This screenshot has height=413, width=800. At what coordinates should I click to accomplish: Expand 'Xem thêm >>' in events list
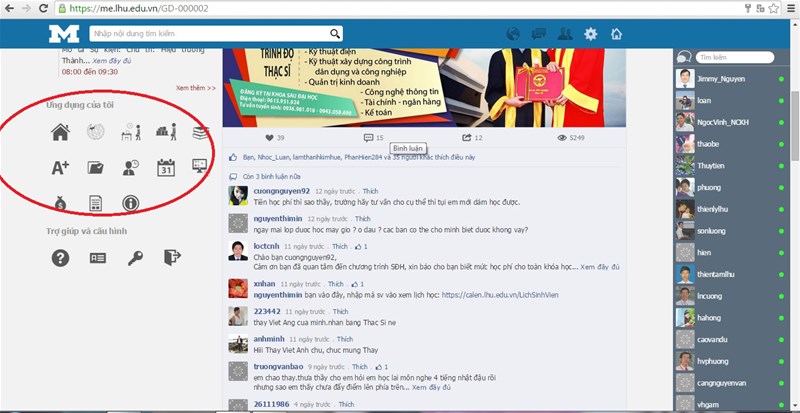(x=195, y=88)
